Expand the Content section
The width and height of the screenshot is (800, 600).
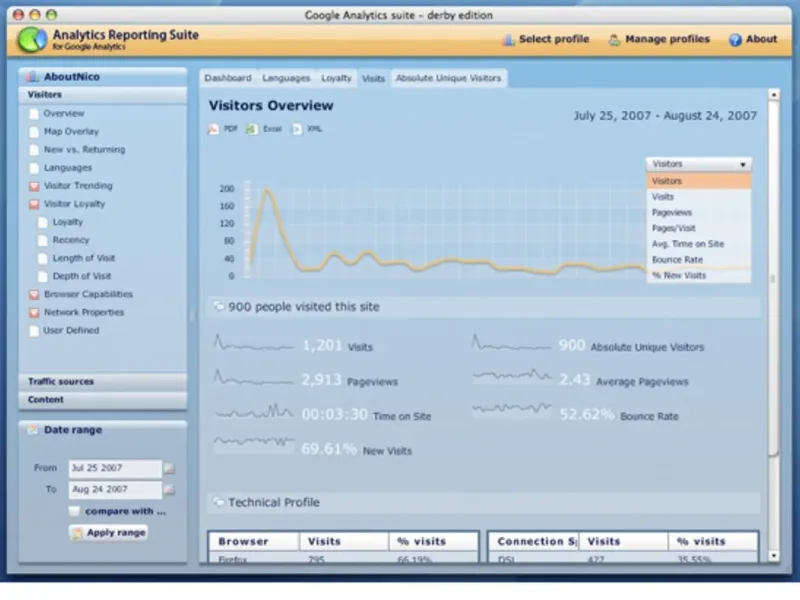point(103,400)
